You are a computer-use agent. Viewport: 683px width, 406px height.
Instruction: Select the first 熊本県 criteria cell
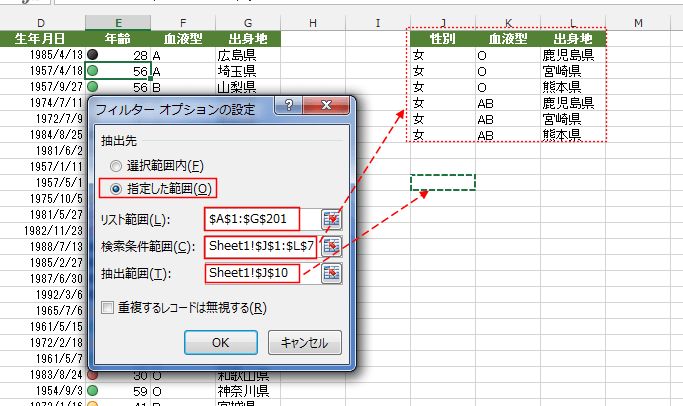tap(573, 87)
